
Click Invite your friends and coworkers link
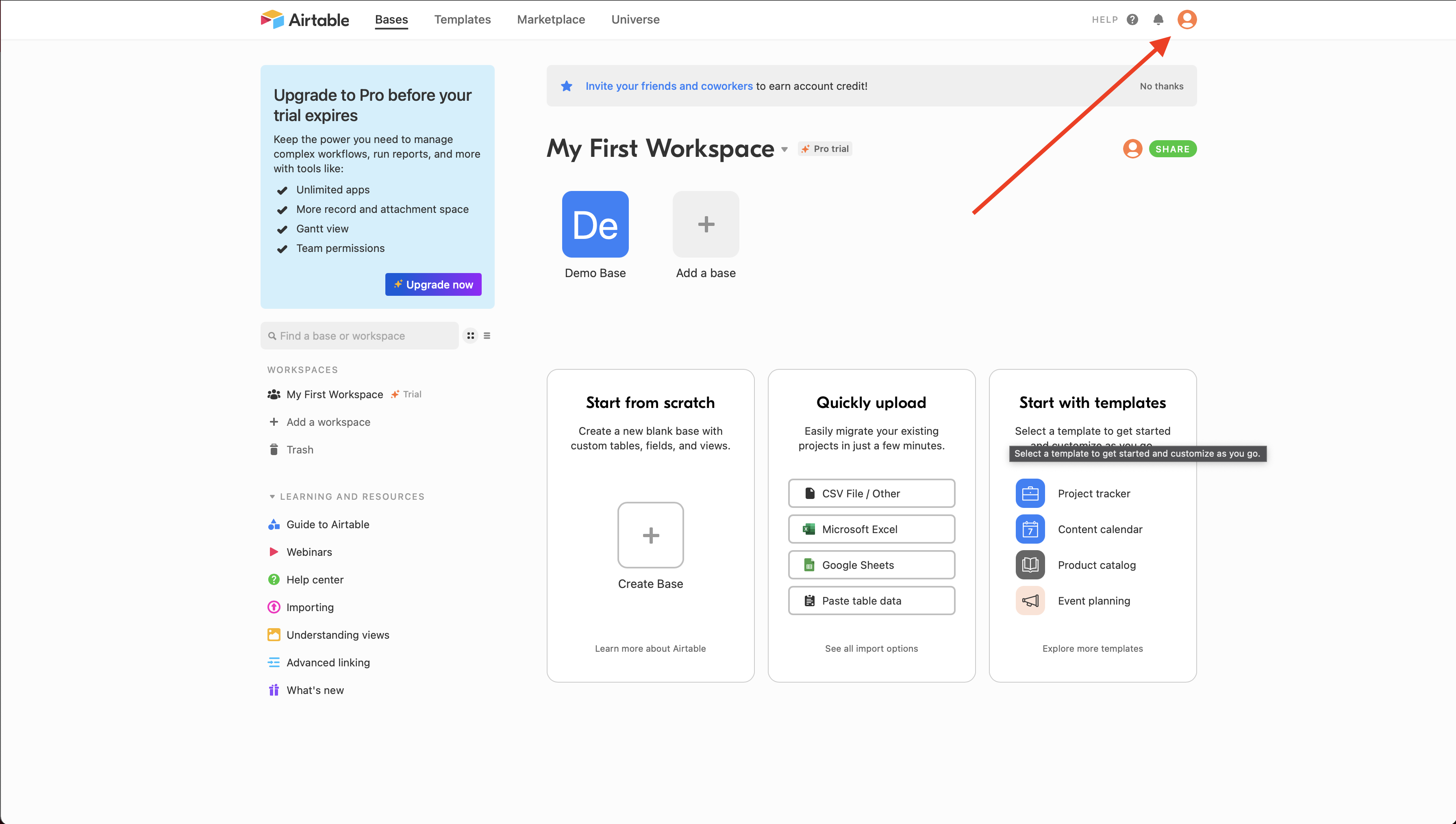669,86
